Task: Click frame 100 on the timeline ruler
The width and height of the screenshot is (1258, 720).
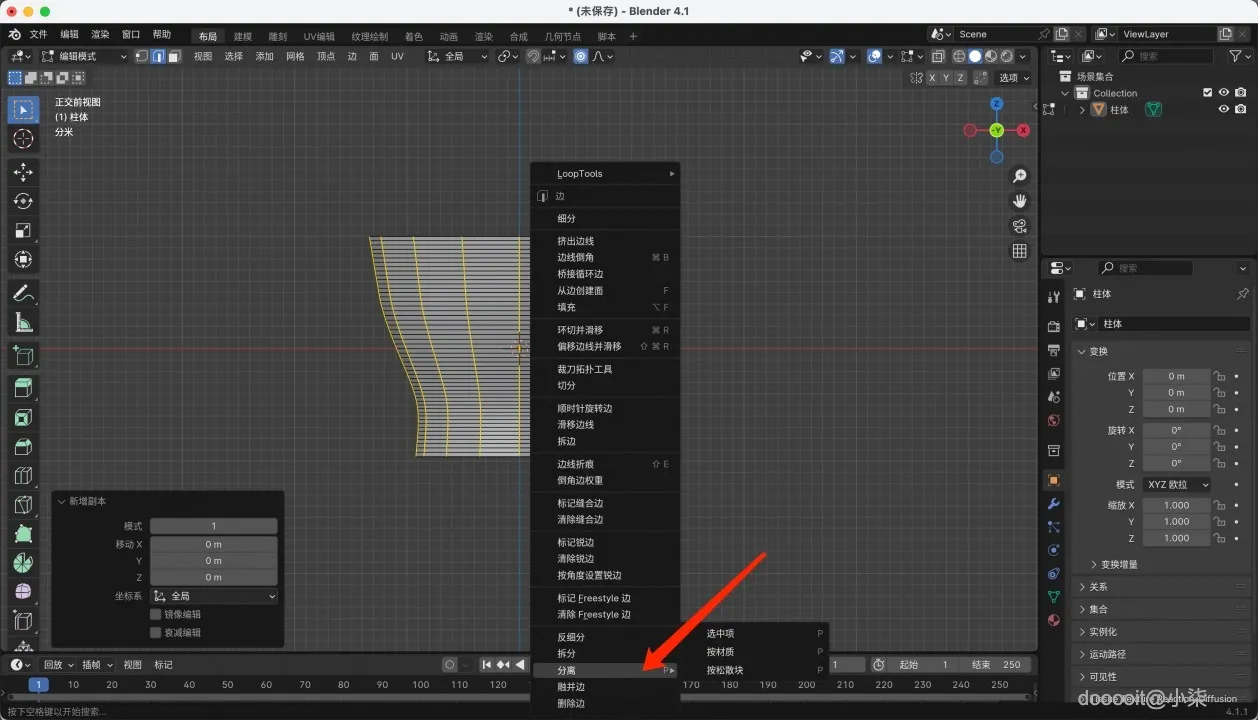Action: pyautogui.click(x=420, y=685)
